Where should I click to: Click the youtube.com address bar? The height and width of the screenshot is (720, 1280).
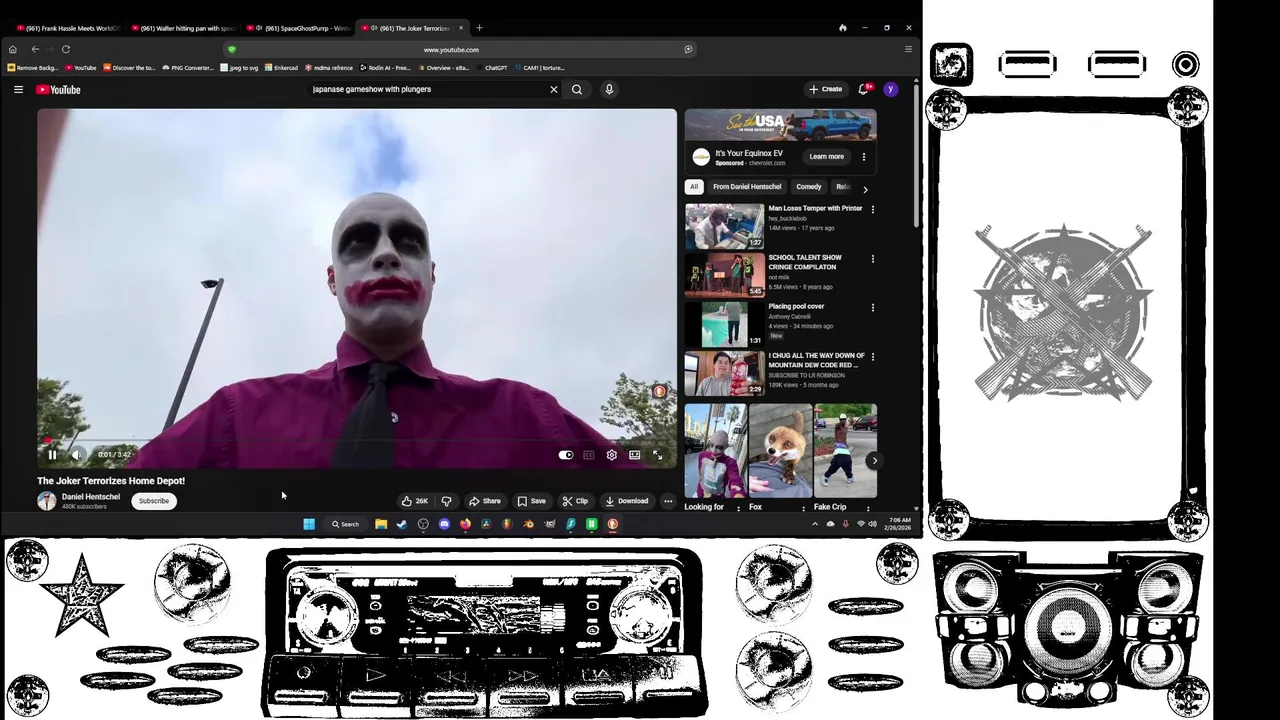click(451, 49)
